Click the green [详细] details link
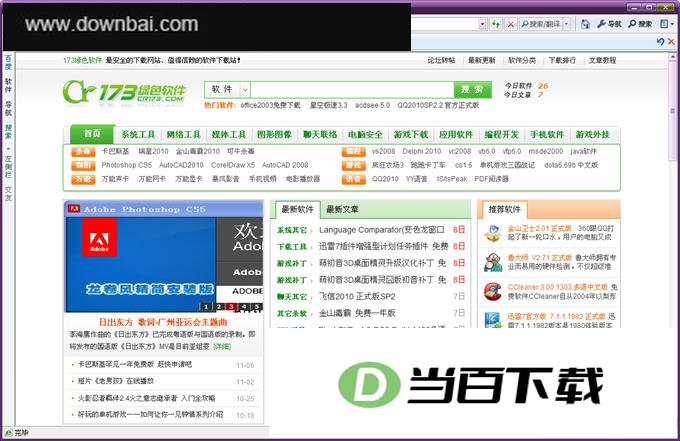Screen dimensions: 680x441 tap(222, 346)
